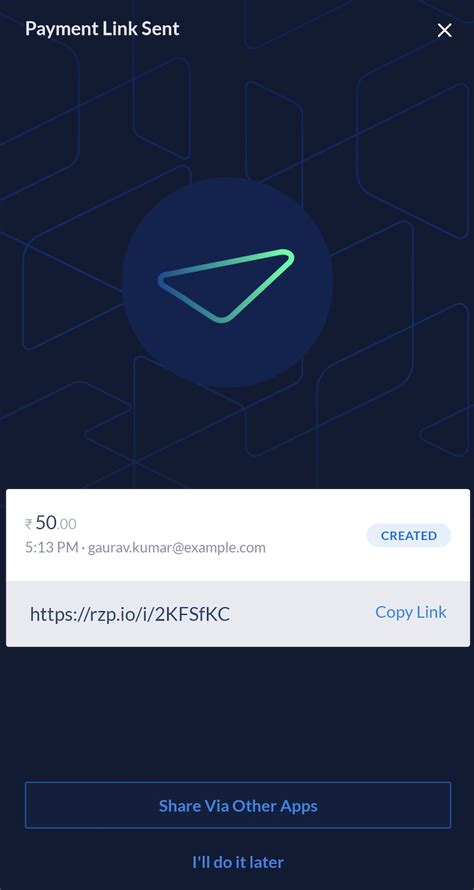Tap the Payment Link Sent title
474x890 pixels.
(102, 28)
